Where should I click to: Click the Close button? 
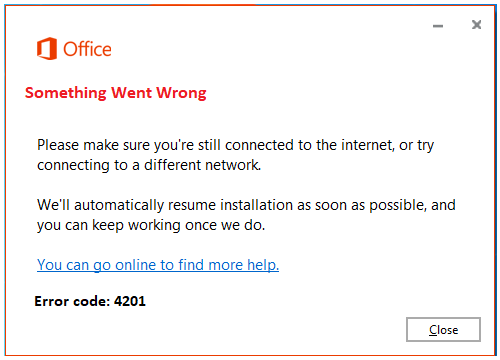pos(443,330)
